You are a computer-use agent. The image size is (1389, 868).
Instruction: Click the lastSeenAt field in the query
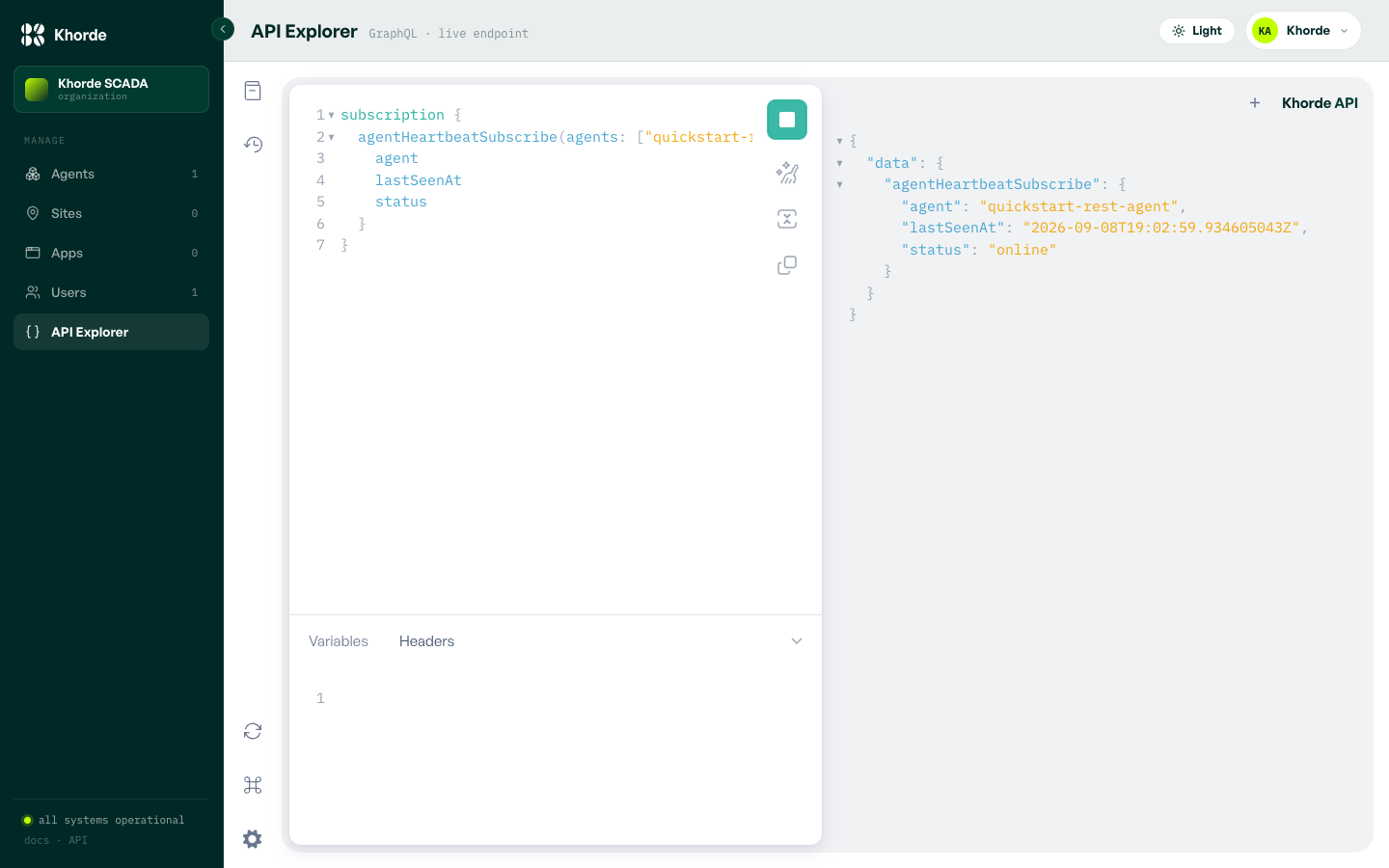pos(419,180)
